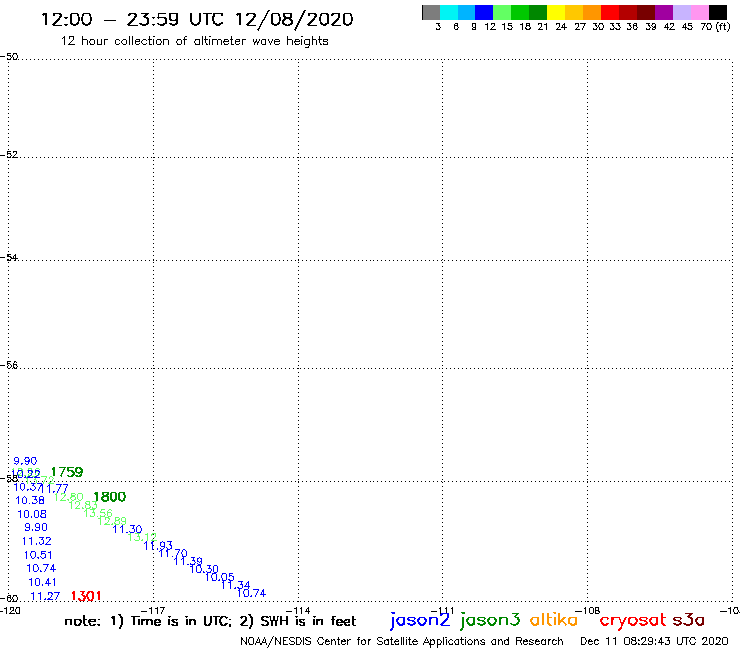
Task: Pick the light-blue legend swatch before 9
Action: click(x=466, y=12)
